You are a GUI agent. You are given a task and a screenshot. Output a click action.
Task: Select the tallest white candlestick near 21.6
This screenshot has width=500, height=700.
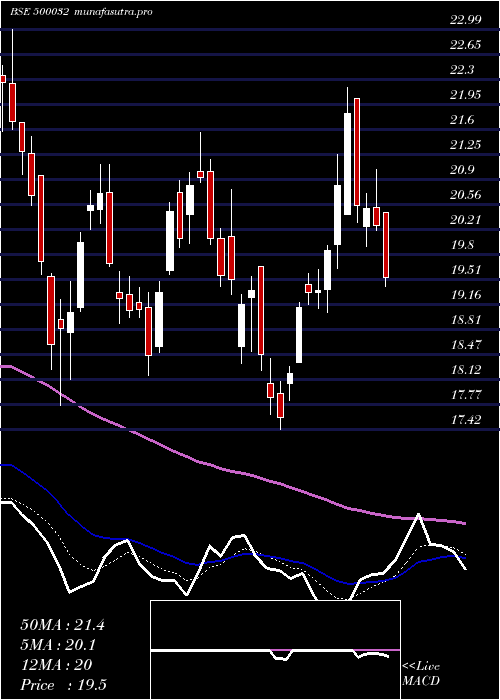347,164
